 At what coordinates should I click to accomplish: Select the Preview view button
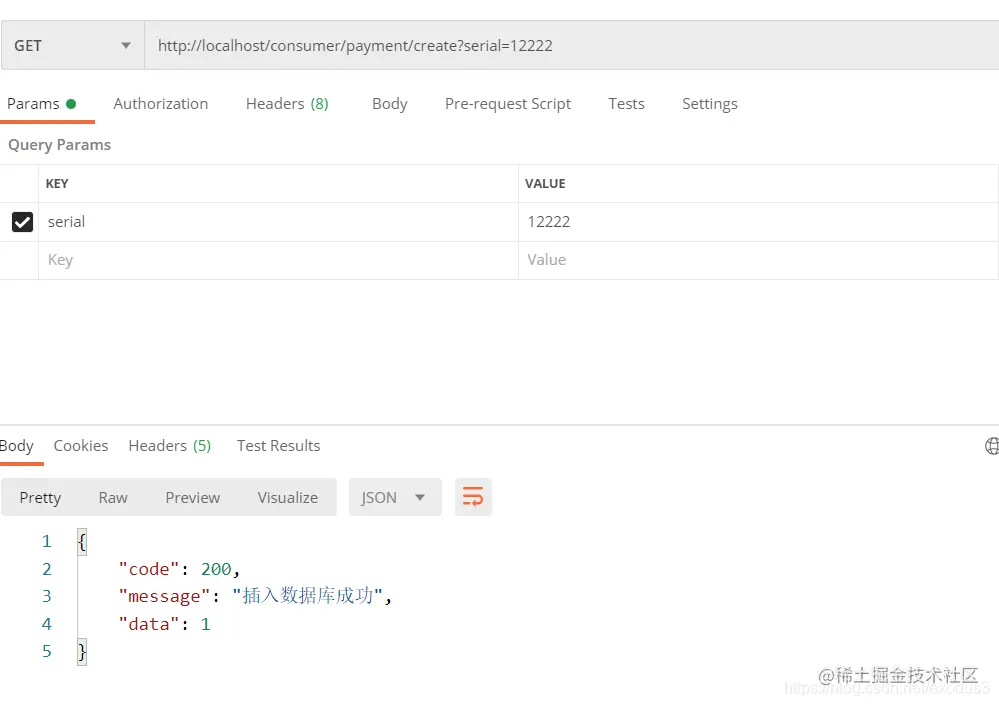(192, 497)
